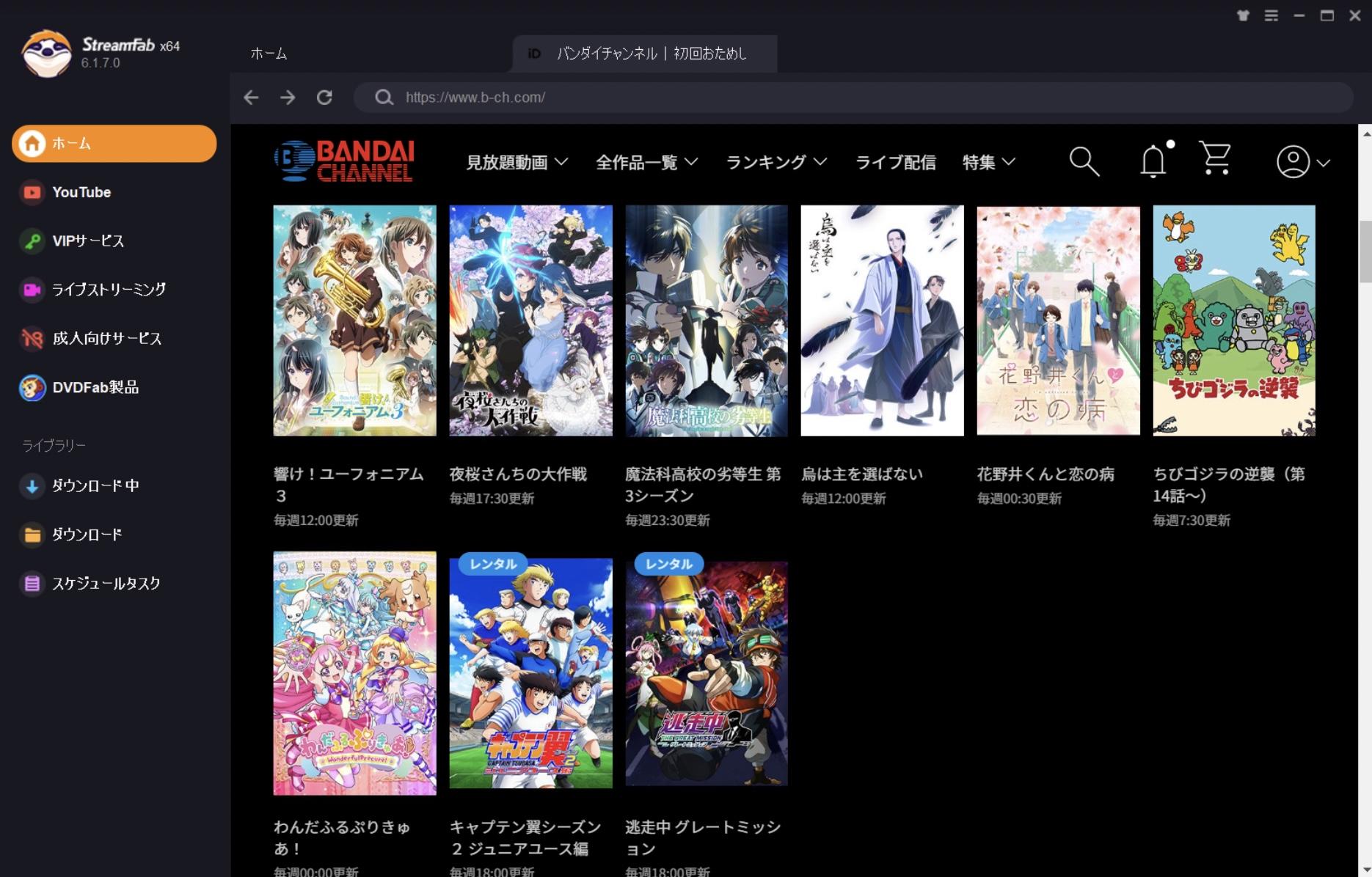
Task: Open the ダウンロード library folder
Action: [x=114, y=535]
